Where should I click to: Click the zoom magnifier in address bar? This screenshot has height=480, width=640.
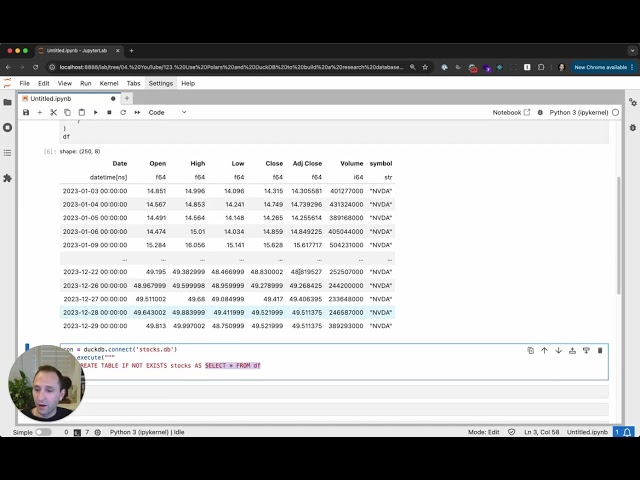pos(413,67)
